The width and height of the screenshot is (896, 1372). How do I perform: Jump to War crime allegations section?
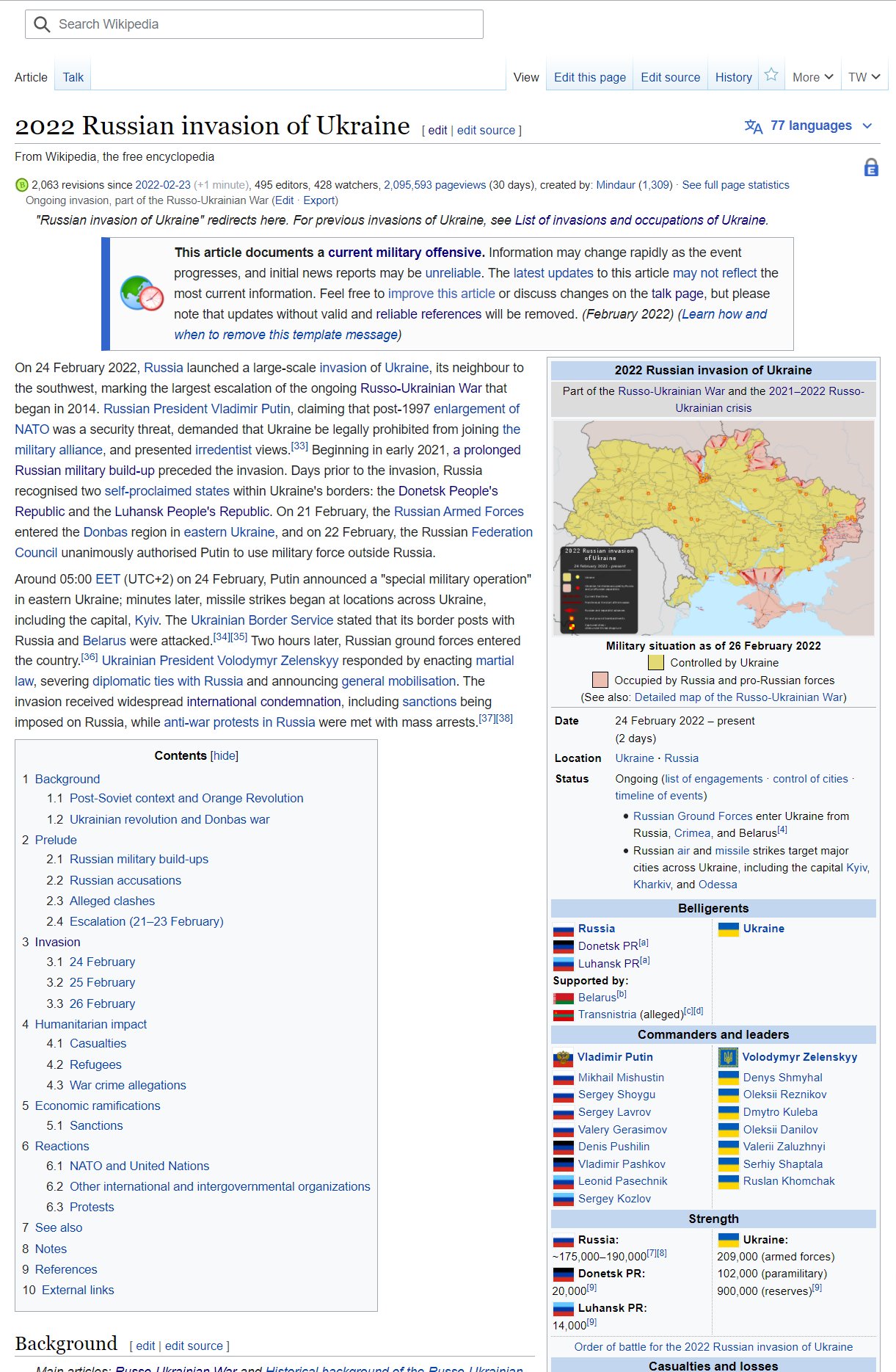128,1085
